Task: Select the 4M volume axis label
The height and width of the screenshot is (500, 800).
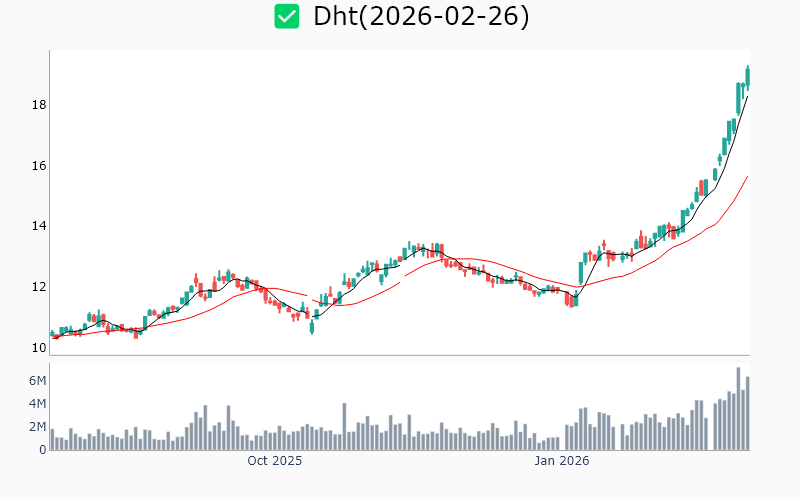Action: (37, 404)
